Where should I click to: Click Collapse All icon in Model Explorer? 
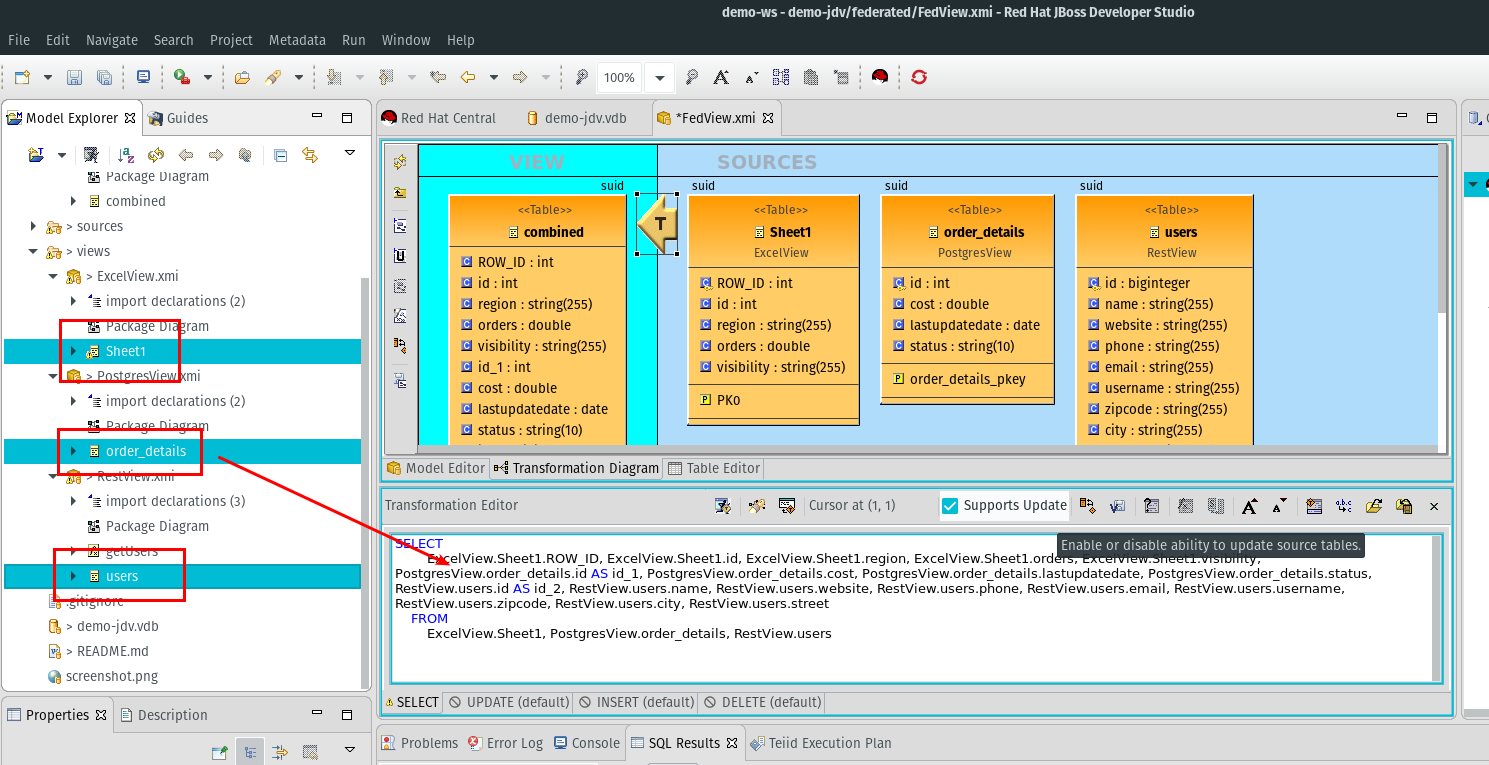click(281, 155)
